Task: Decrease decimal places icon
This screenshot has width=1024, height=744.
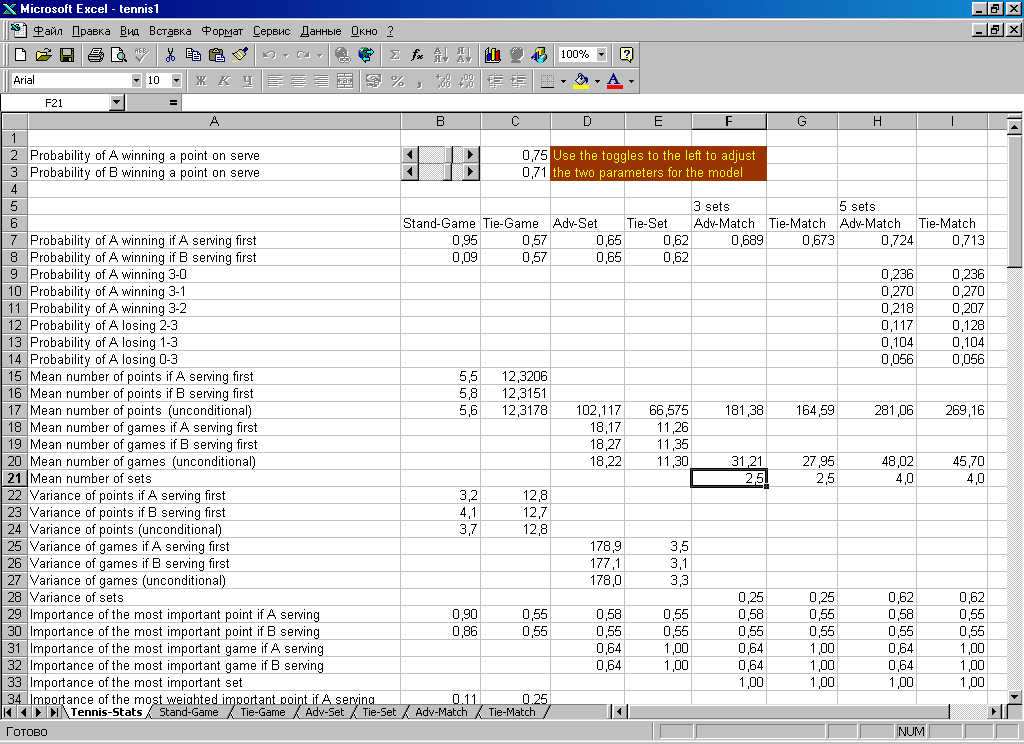Action: point(466,81)
